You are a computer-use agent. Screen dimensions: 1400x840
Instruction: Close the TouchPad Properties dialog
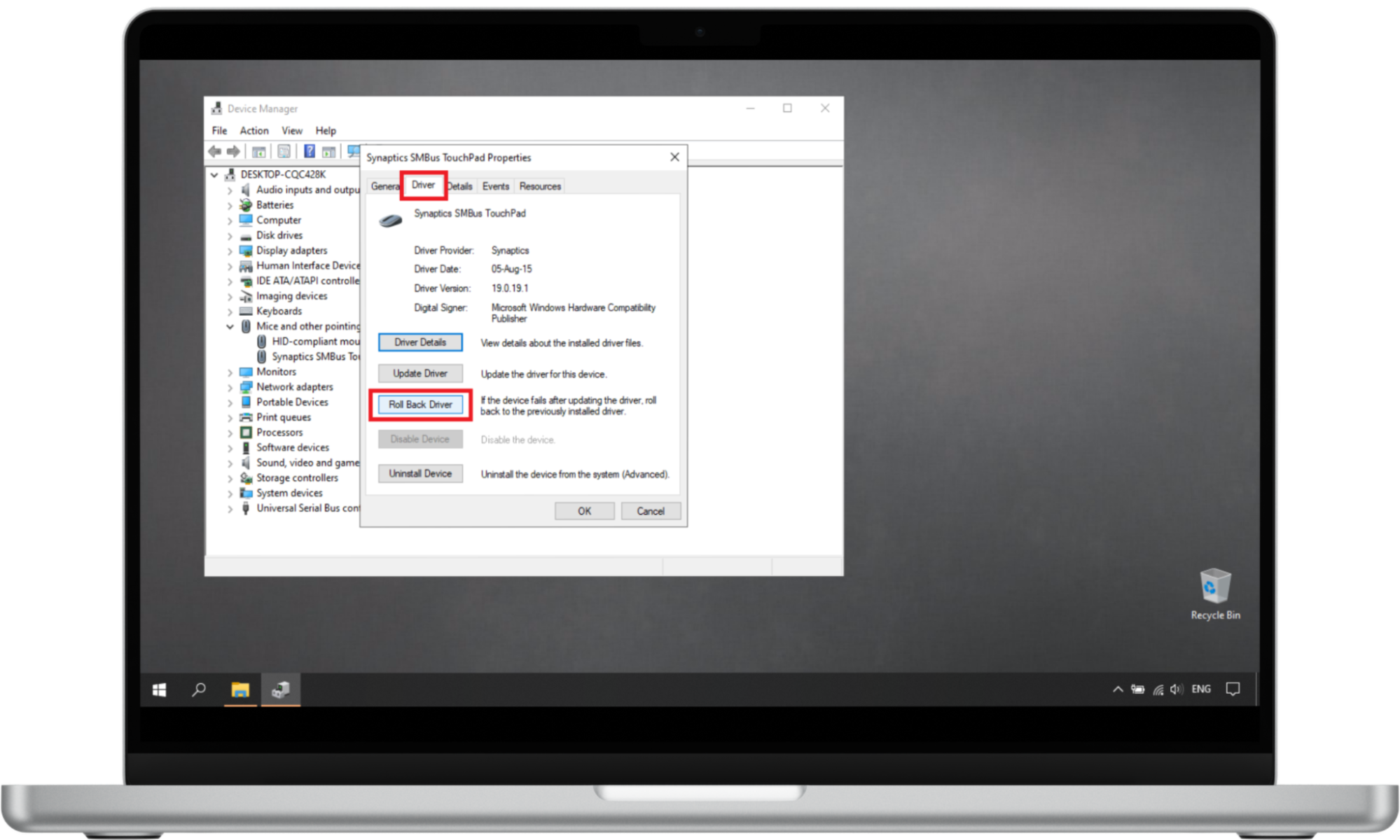pyautogui.click(x=674, y=157)
